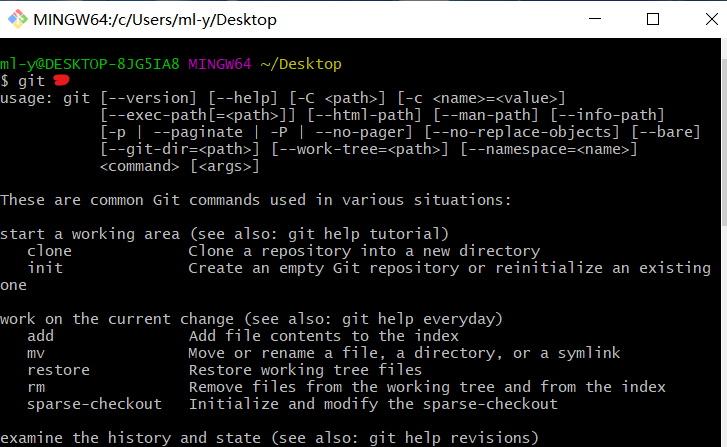The width and height of the screenshot is (727, 447).
Task: Click the 'start a working area' heading line
Action: click(224, 234)
